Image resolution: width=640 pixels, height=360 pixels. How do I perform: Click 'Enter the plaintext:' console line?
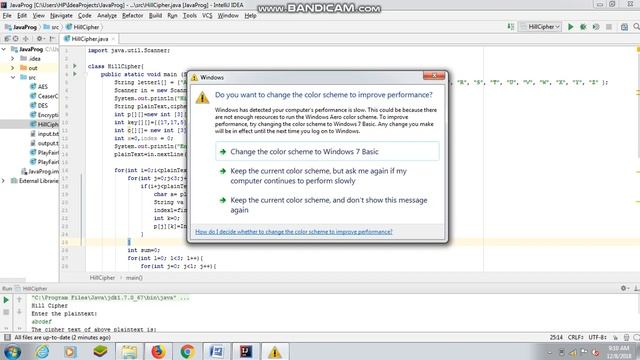(64, 313)
